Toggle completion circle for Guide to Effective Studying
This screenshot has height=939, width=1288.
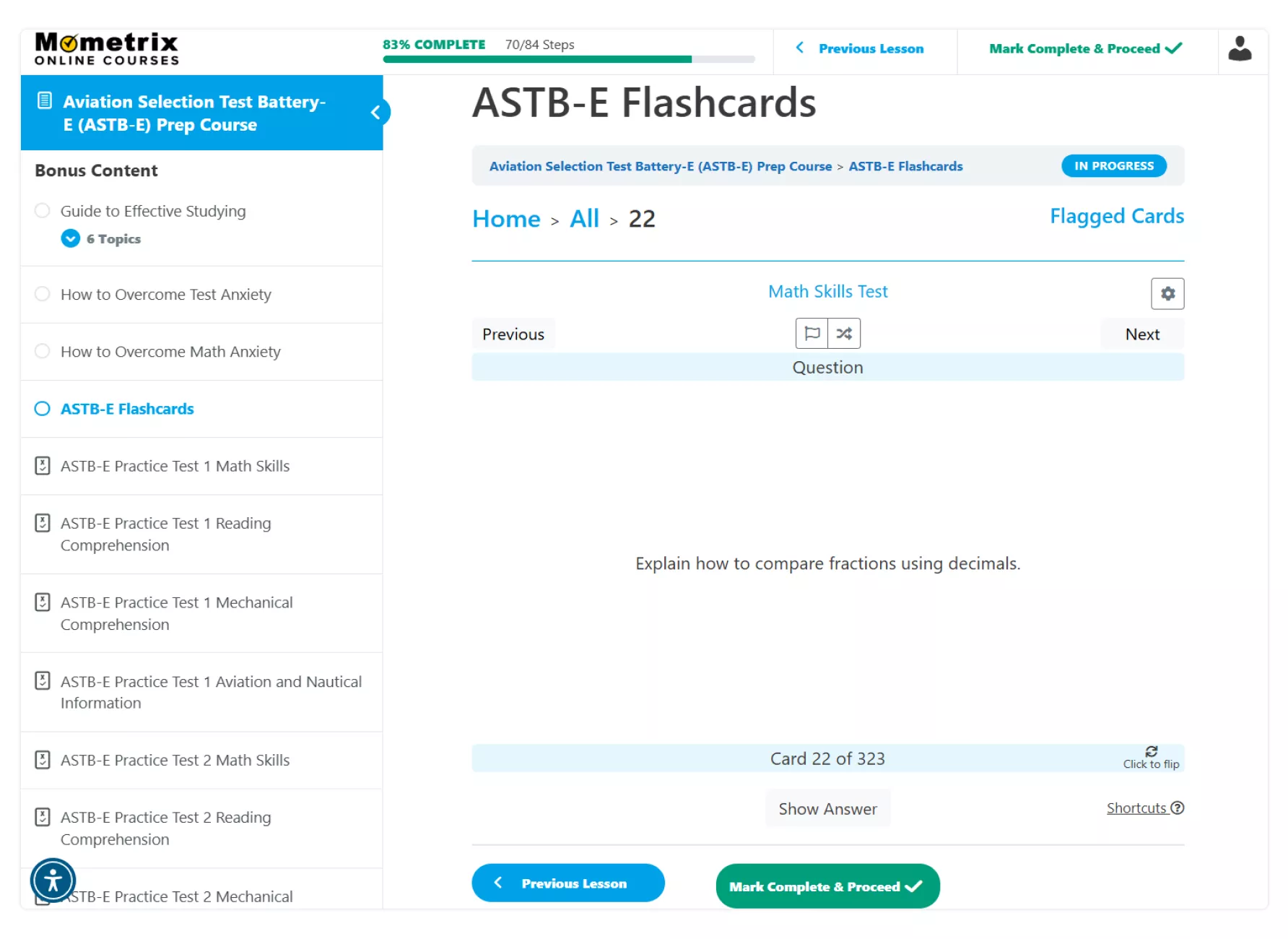click(x=43, y=211)
